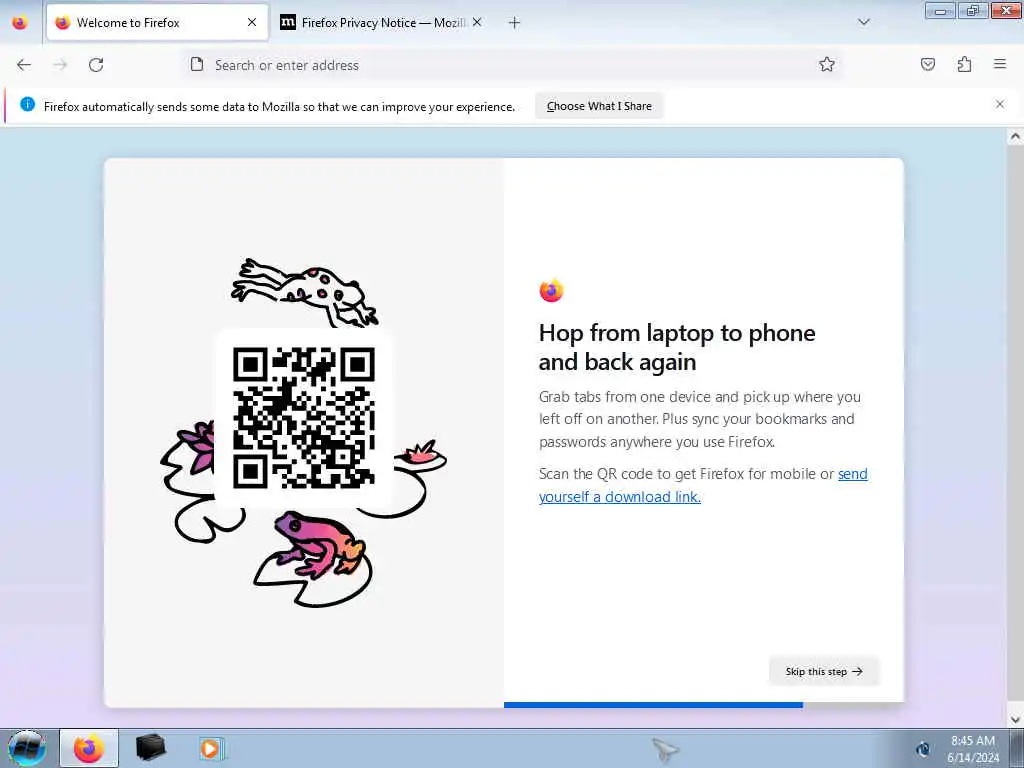Open the list all tabs chevron
This screenshot has height=768, width=1024.
tap(864, 22)
